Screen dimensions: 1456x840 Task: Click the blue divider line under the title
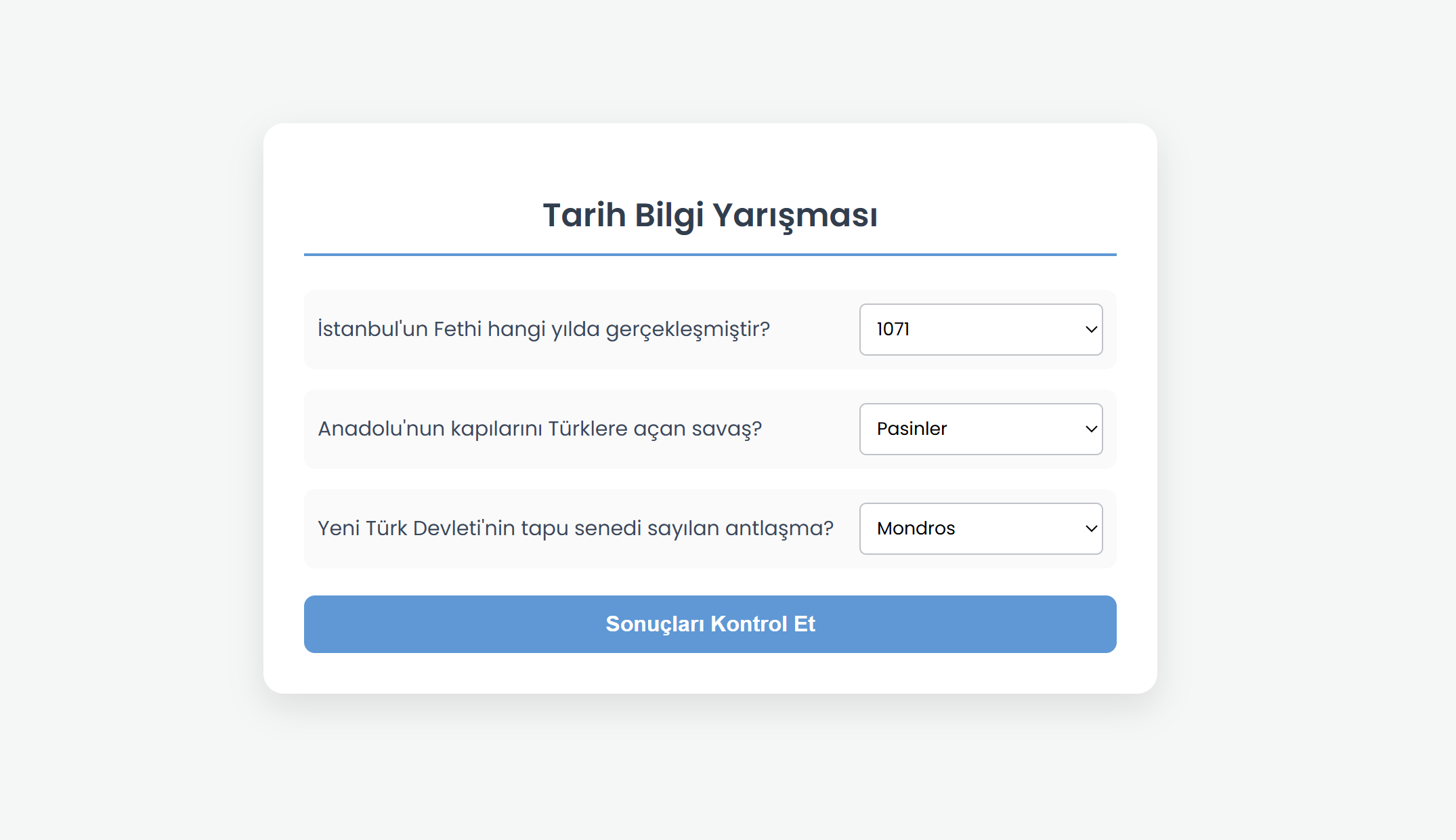[x=710, y=255]
